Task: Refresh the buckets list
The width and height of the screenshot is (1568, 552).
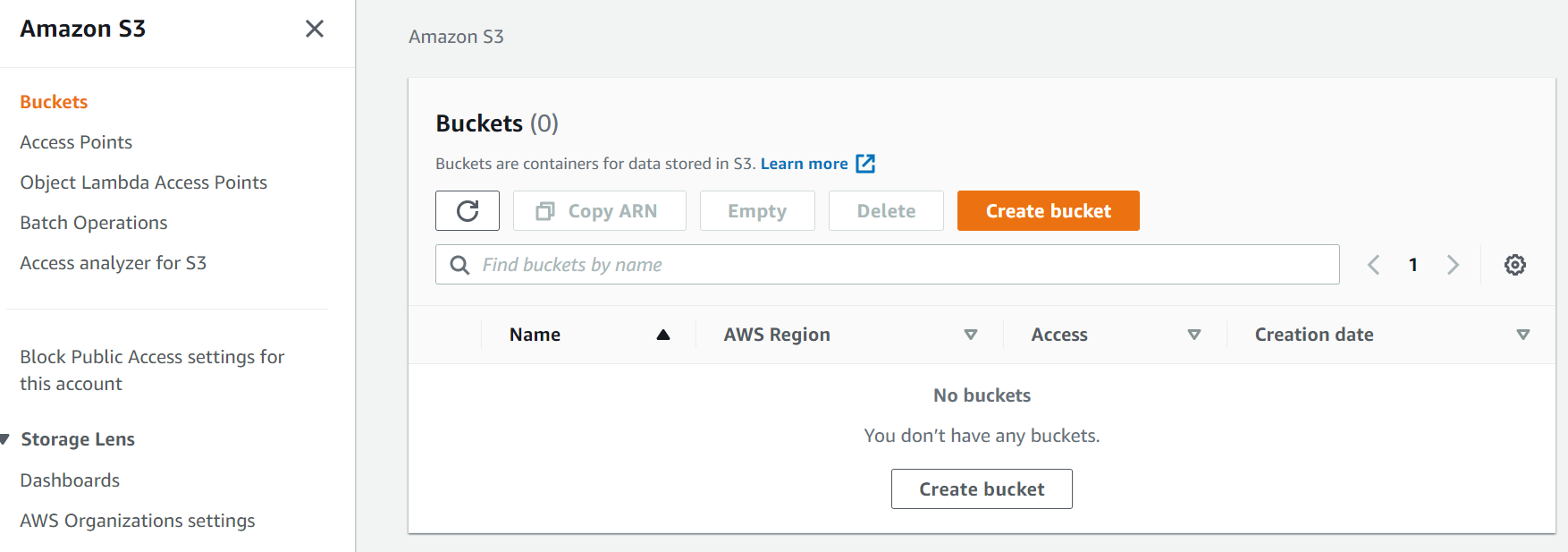Action: (468, 211)
